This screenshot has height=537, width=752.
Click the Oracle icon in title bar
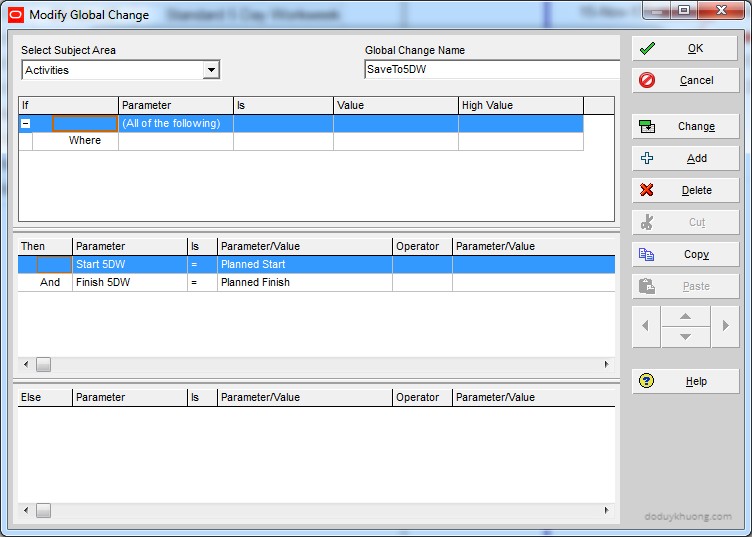tap(15, 15)
